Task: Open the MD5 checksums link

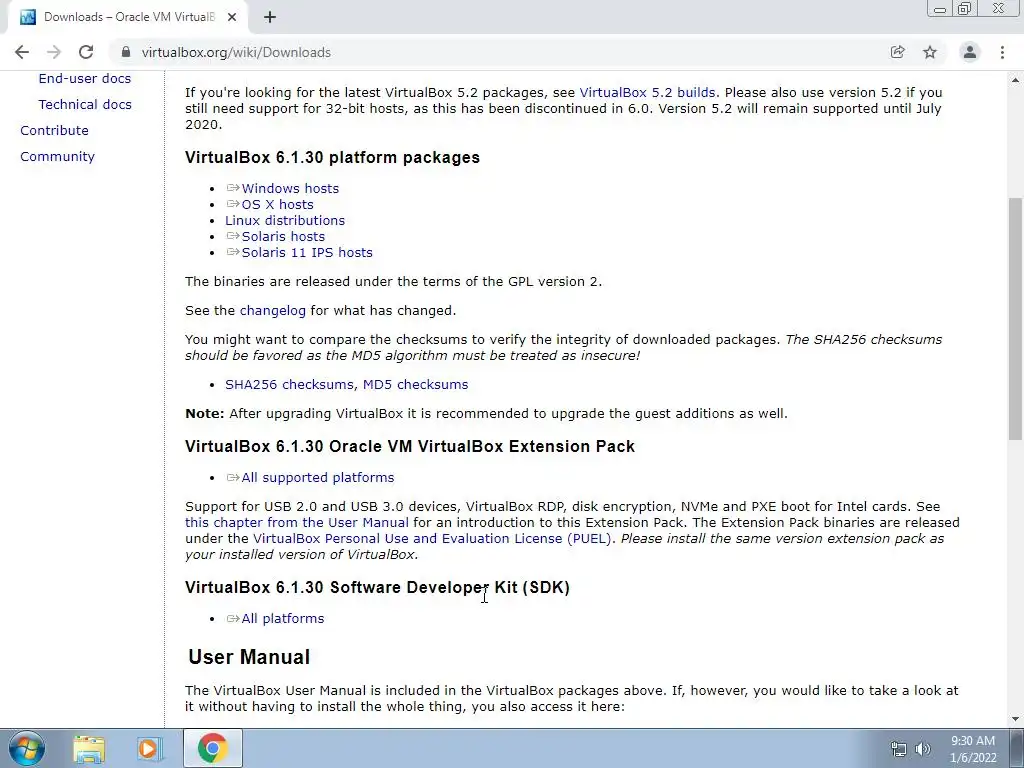Action: click(415, 385)
